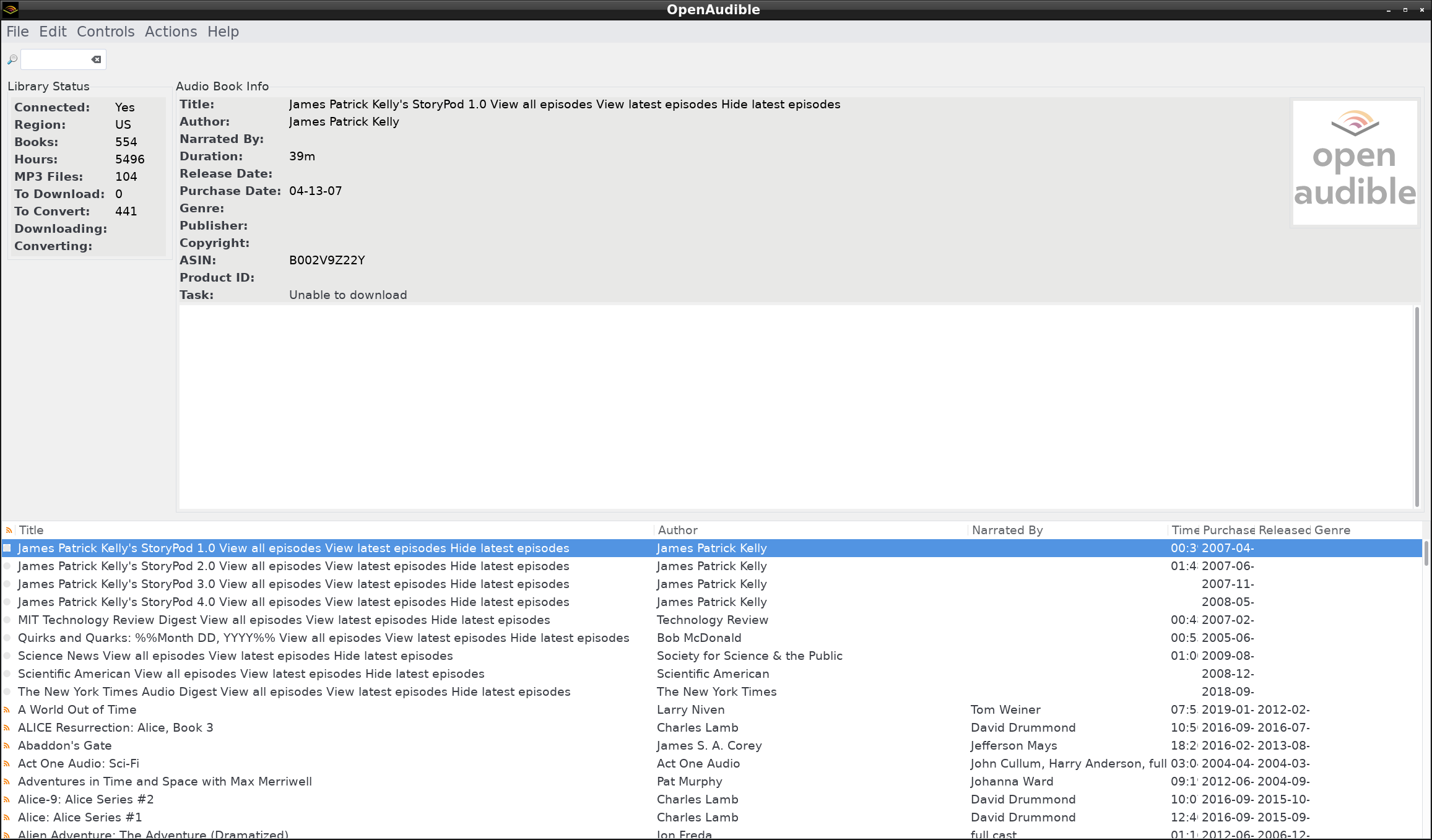The width and height of the screenshot is (1432, 840).
Task: Click the OpenAudible logo image
Action: pos(1355,161)
